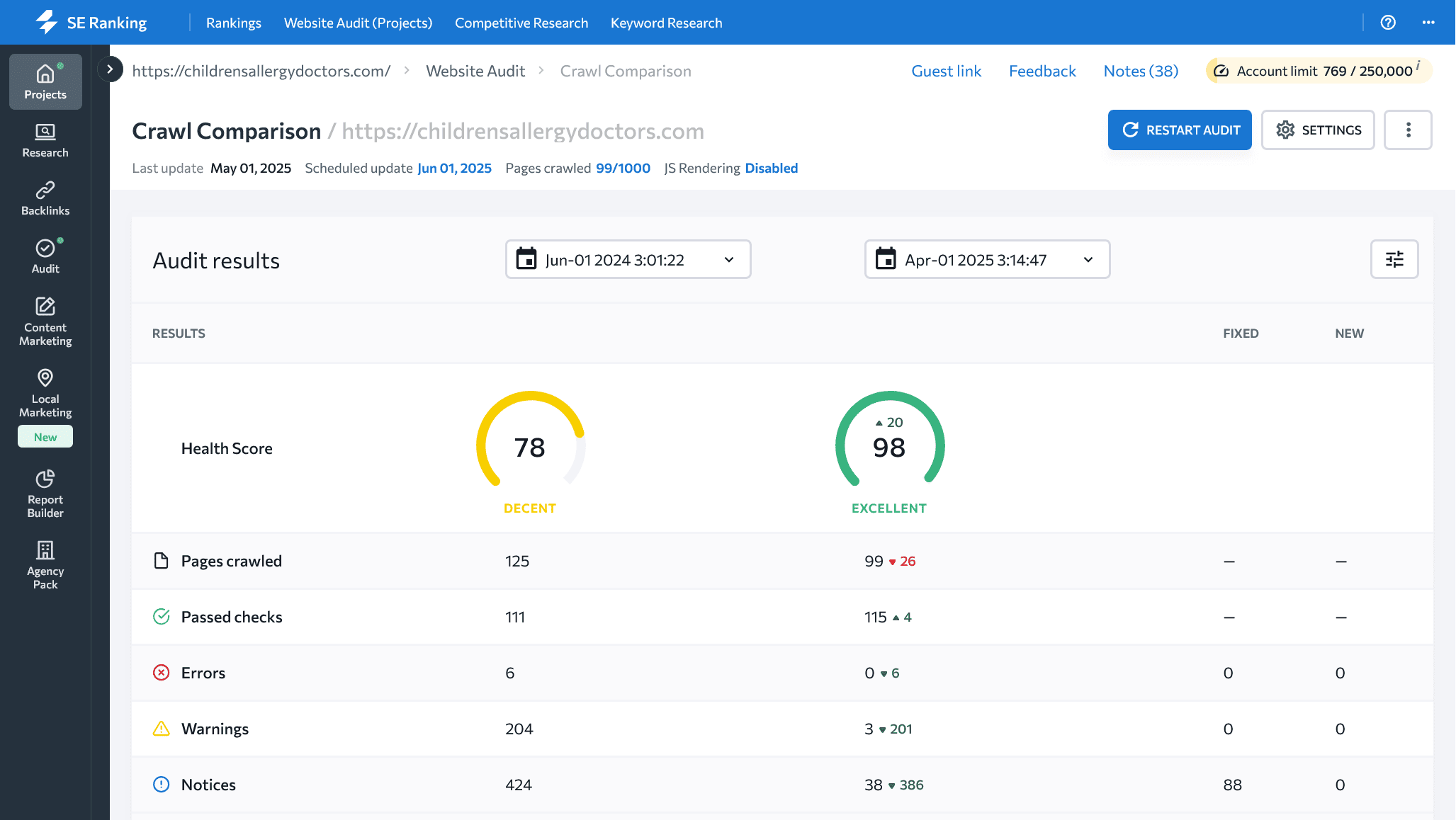Open the Apr-01 2025 crawl date dropdown

pos(987,260)
